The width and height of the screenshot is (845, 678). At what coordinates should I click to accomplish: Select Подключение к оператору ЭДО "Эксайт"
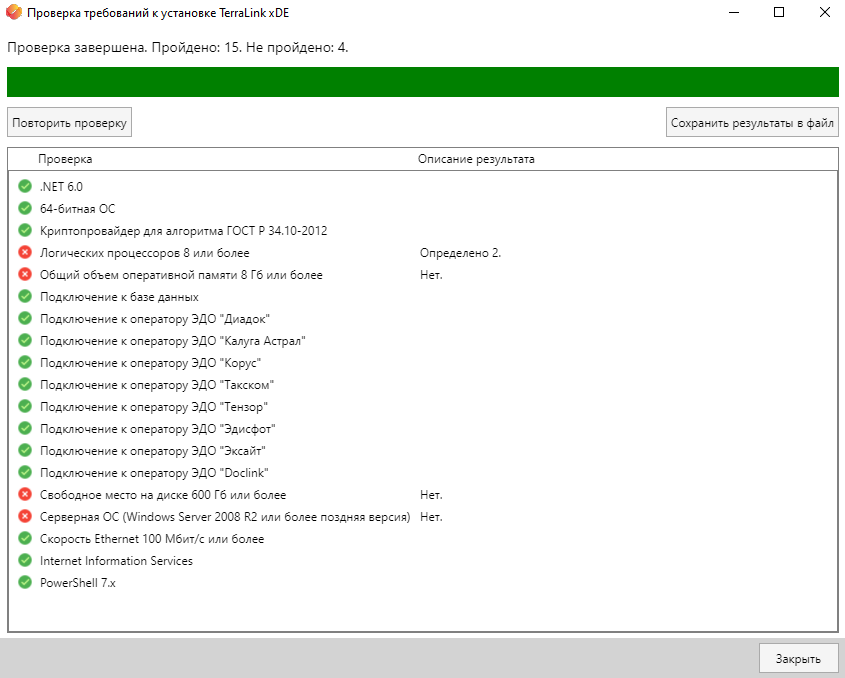click(x=153, y=451)
